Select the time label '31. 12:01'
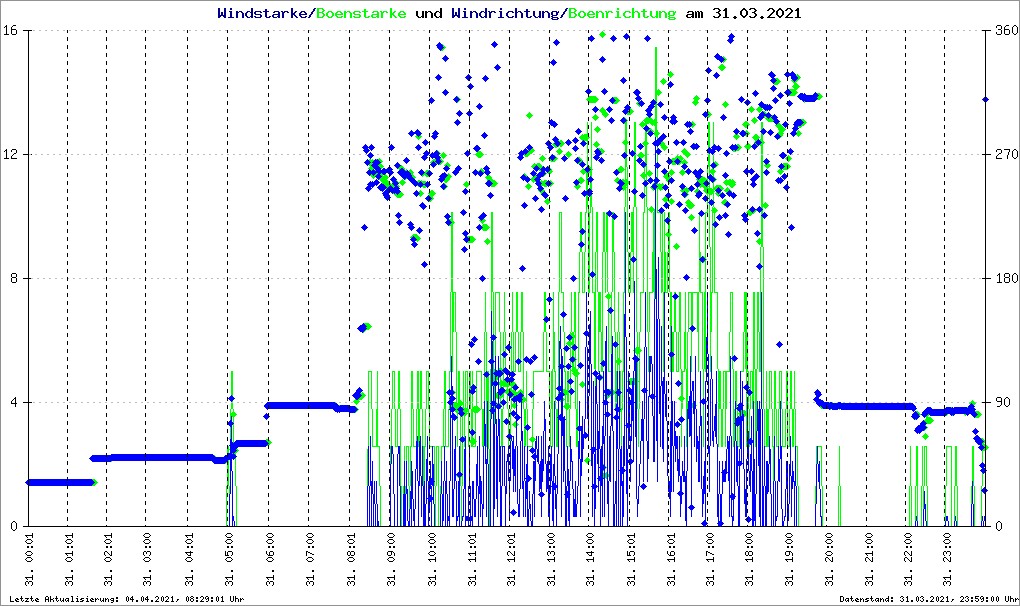The height and width of the screenshot is (606, 1020). [511, 559]
